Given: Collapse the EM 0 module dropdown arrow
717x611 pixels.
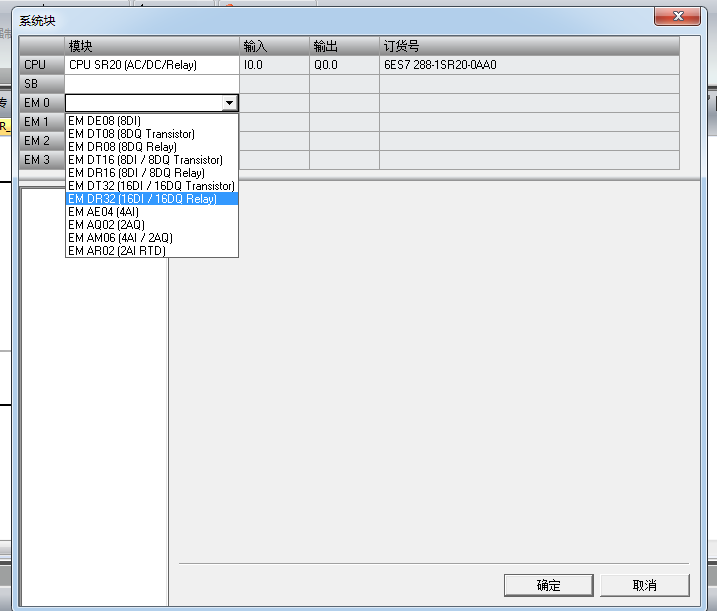Looking at the screenshot, I should click(x=230, y=103).
